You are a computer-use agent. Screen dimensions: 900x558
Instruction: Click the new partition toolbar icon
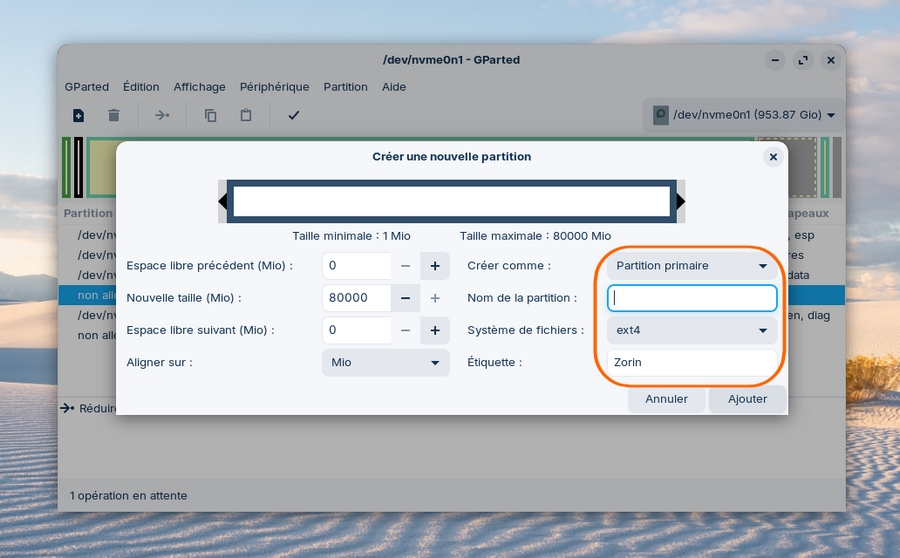click(79, 116)
